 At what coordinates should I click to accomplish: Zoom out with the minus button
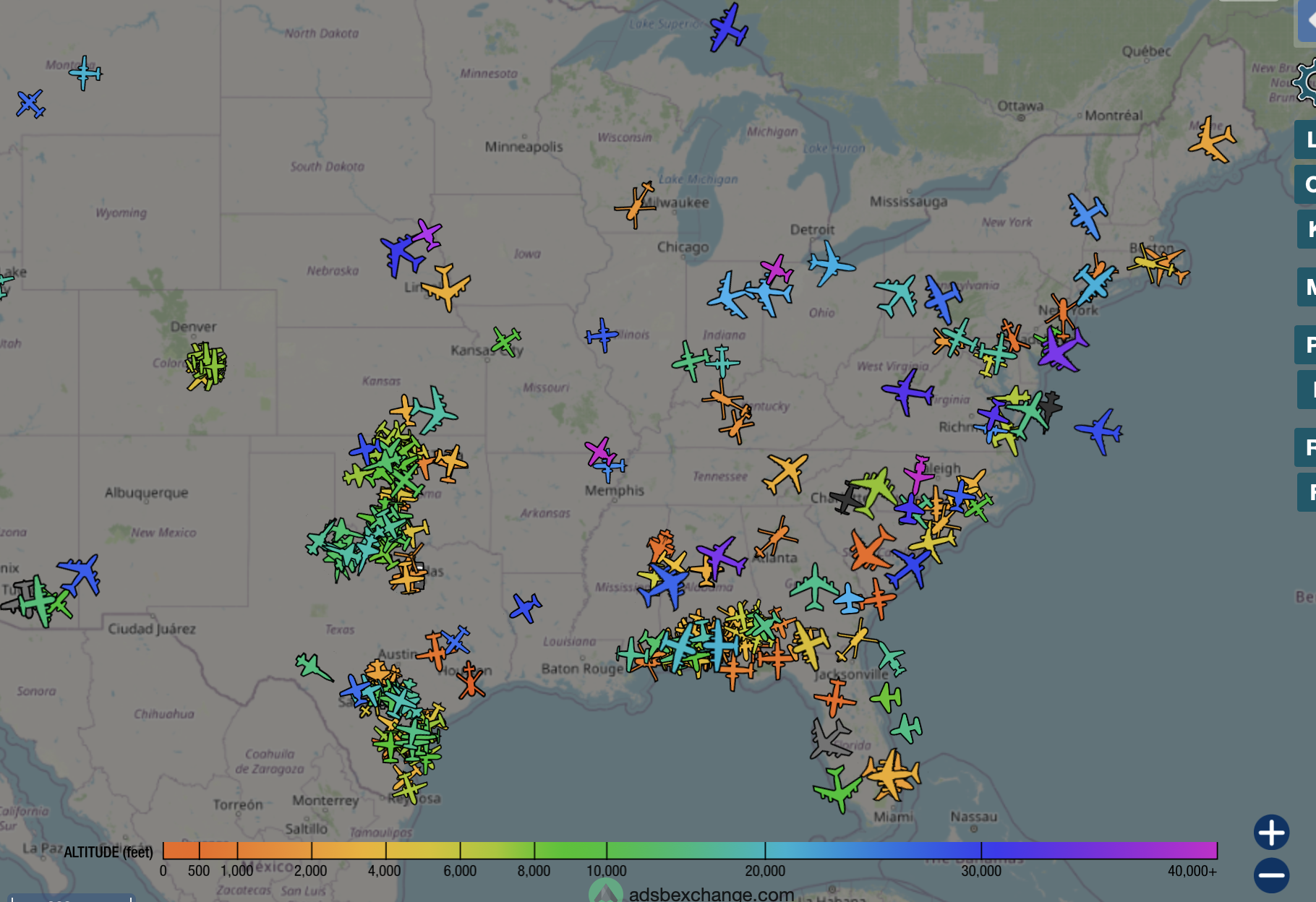pyautogui.click(x=1271, y=876)
